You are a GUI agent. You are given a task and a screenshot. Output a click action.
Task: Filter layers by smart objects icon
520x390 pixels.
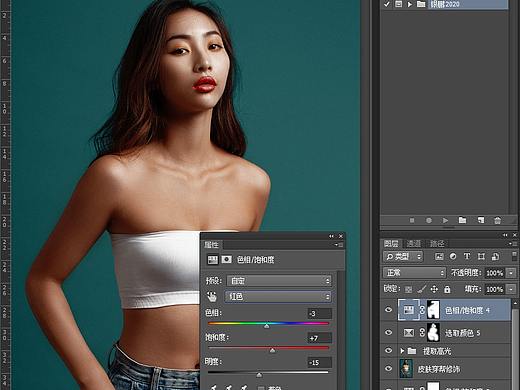495,256
